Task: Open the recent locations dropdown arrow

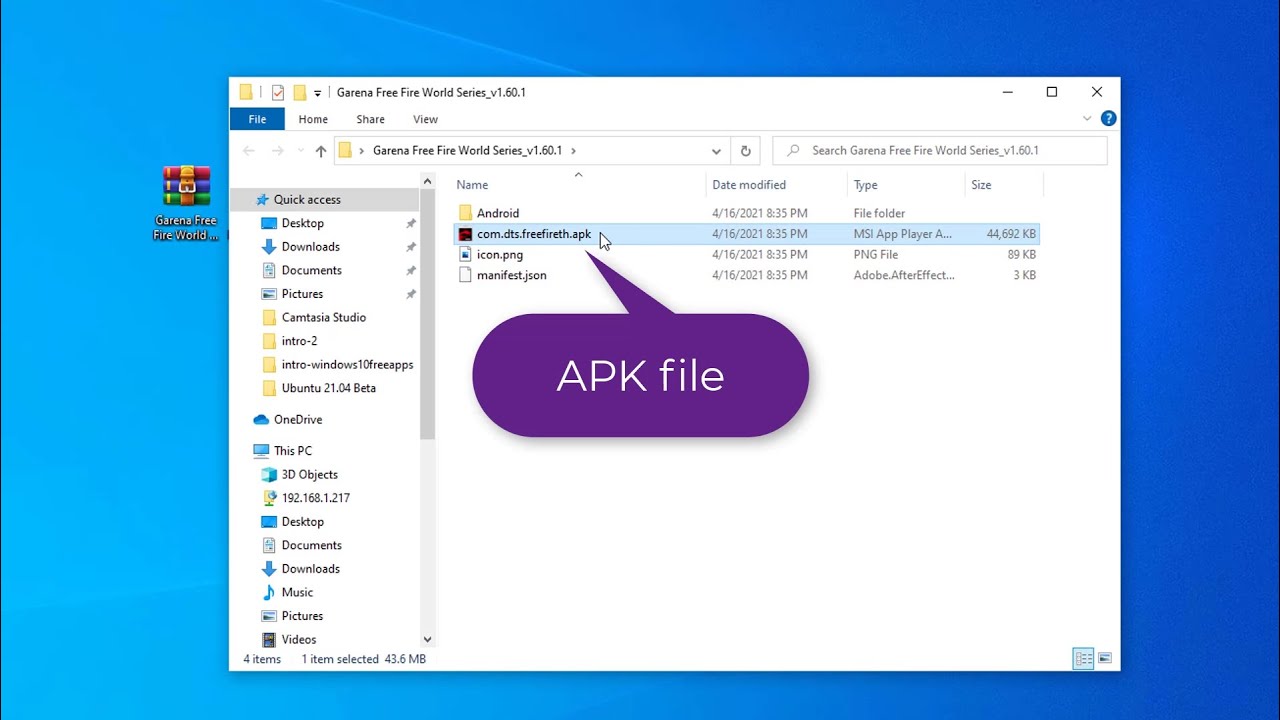Action: click(300, 151)
